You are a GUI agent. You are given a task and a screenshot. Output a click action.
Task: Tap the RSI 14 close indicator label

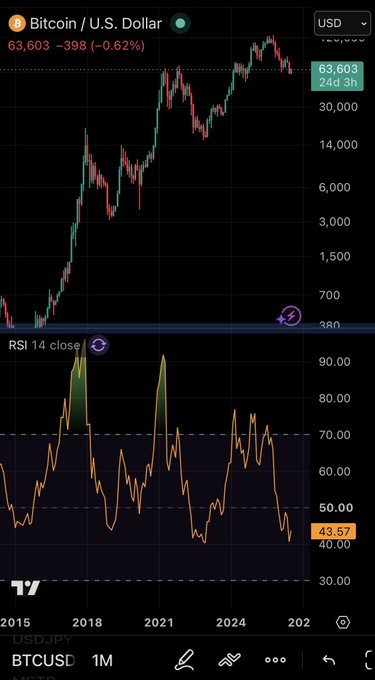tap(44, 345)
